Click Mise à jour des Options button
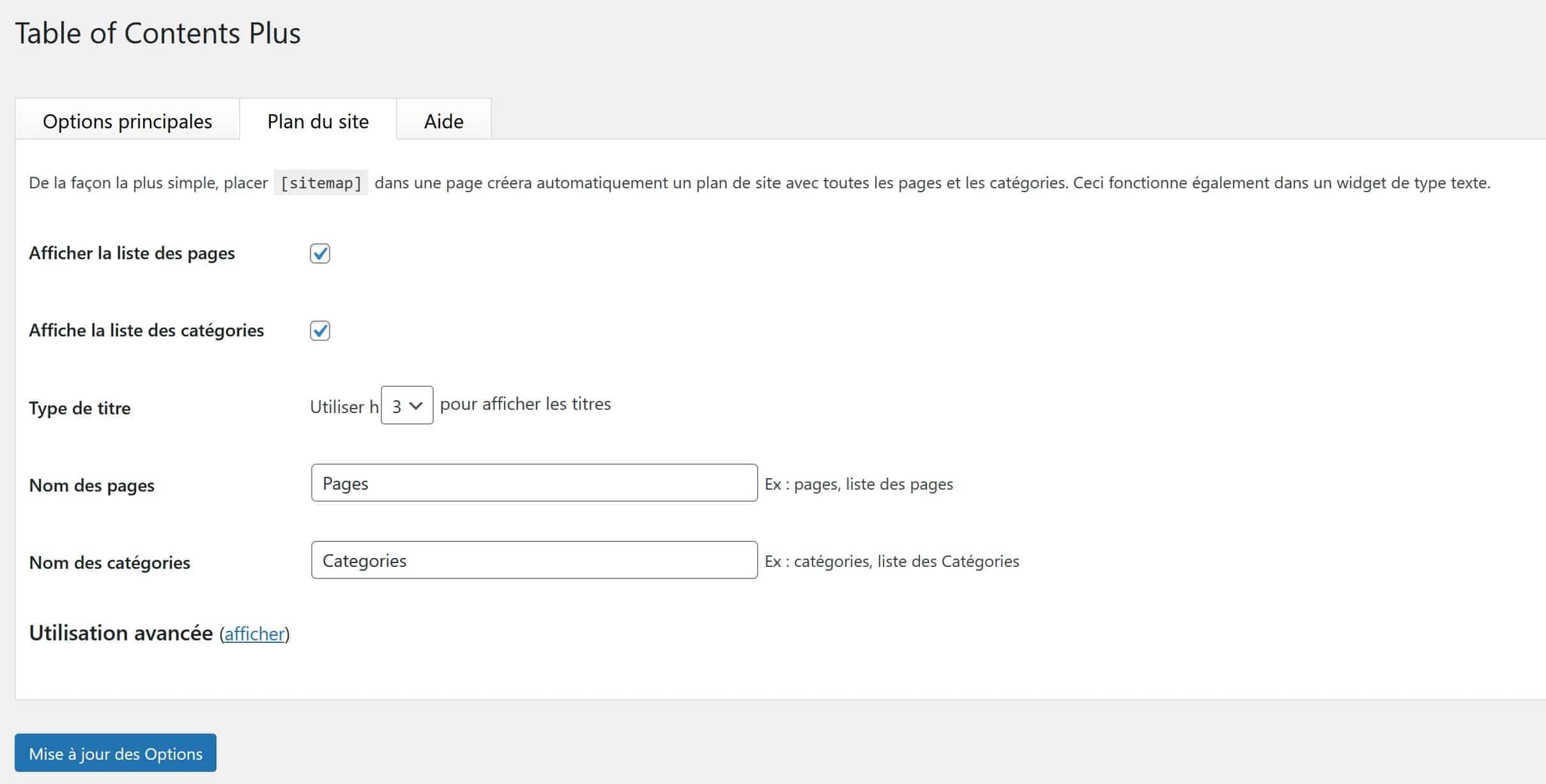 tap(116, 753)
